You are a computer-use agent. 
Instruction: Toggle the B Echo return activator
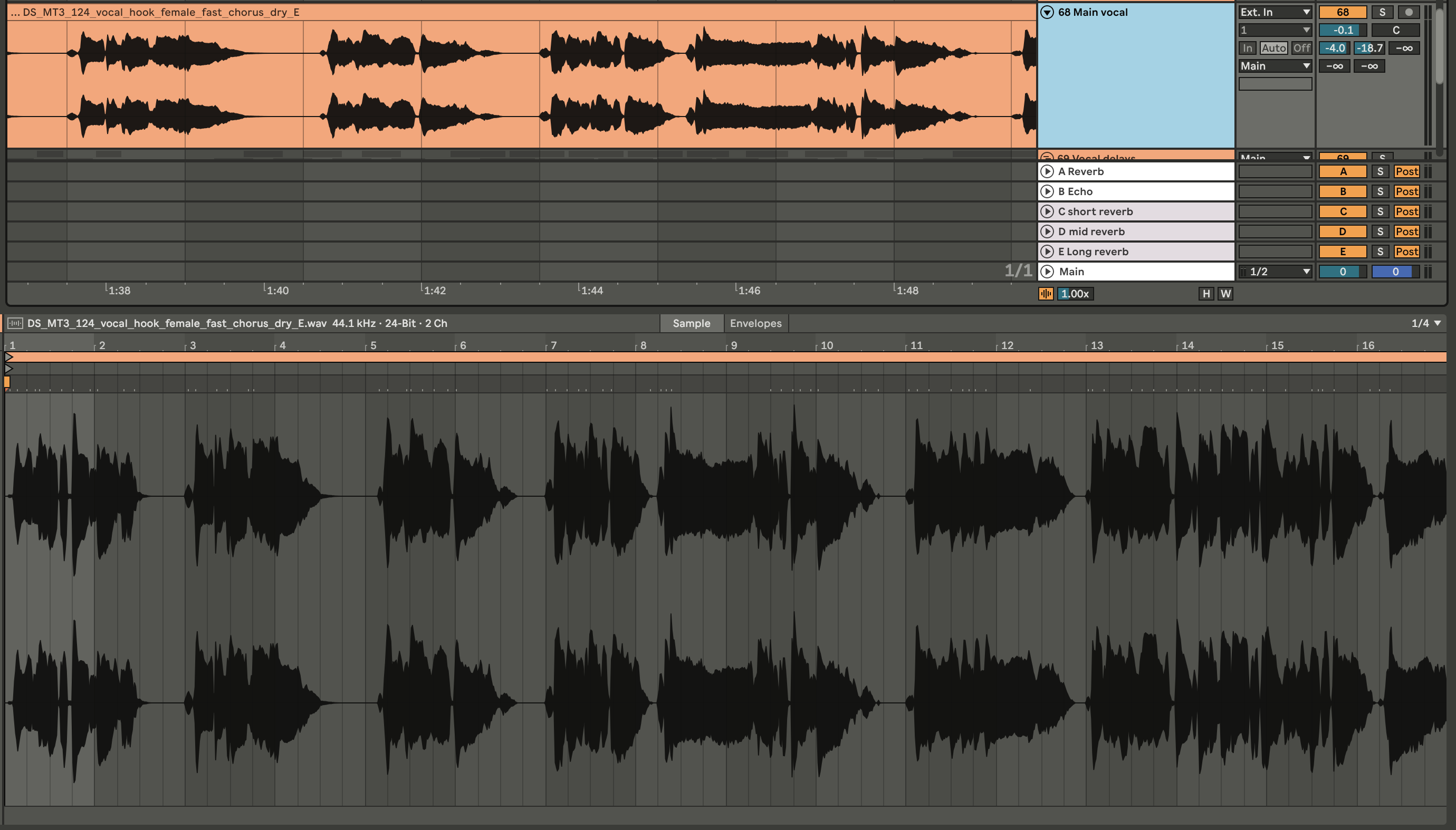click(1343, 191)
